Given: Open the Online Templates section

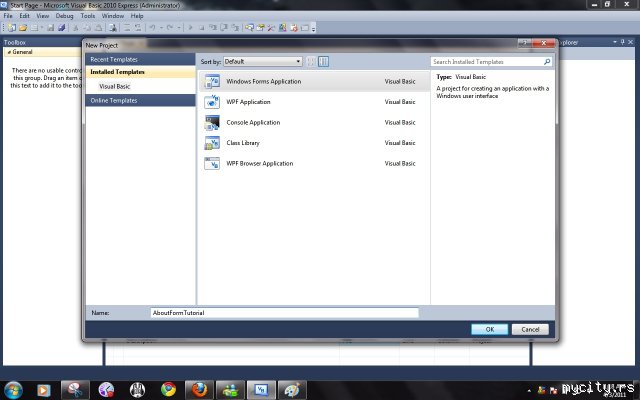Looking at the screenshot, I should 140,100.
